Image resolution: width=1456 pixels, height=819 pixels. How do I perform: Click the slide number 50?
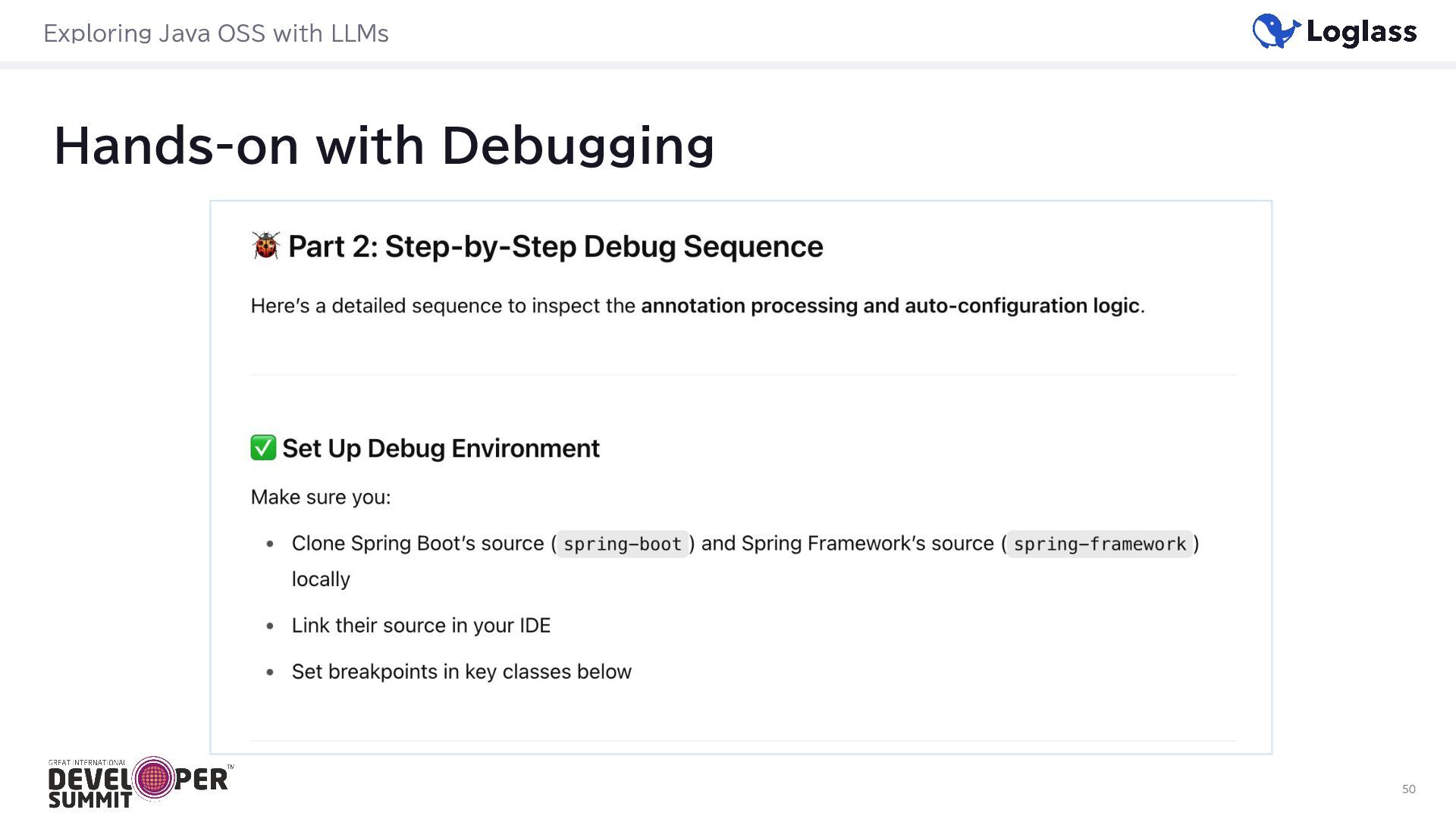point(1408,789)
